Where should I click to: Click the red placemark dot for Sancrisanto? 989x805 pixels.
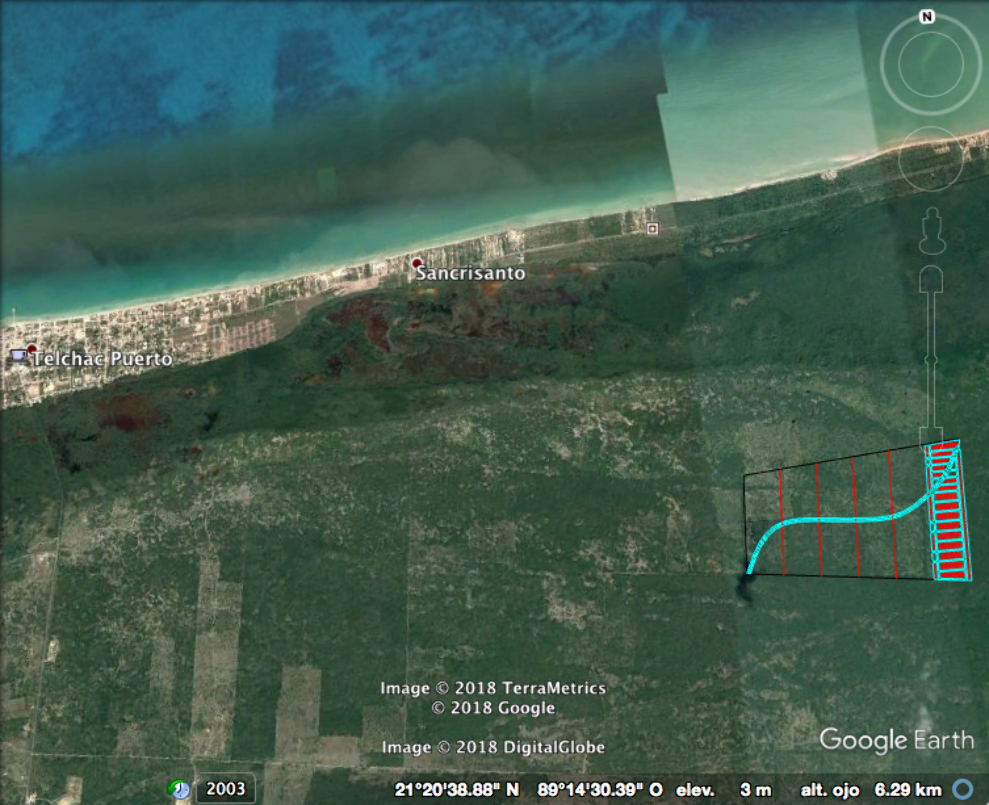[417, 263]
